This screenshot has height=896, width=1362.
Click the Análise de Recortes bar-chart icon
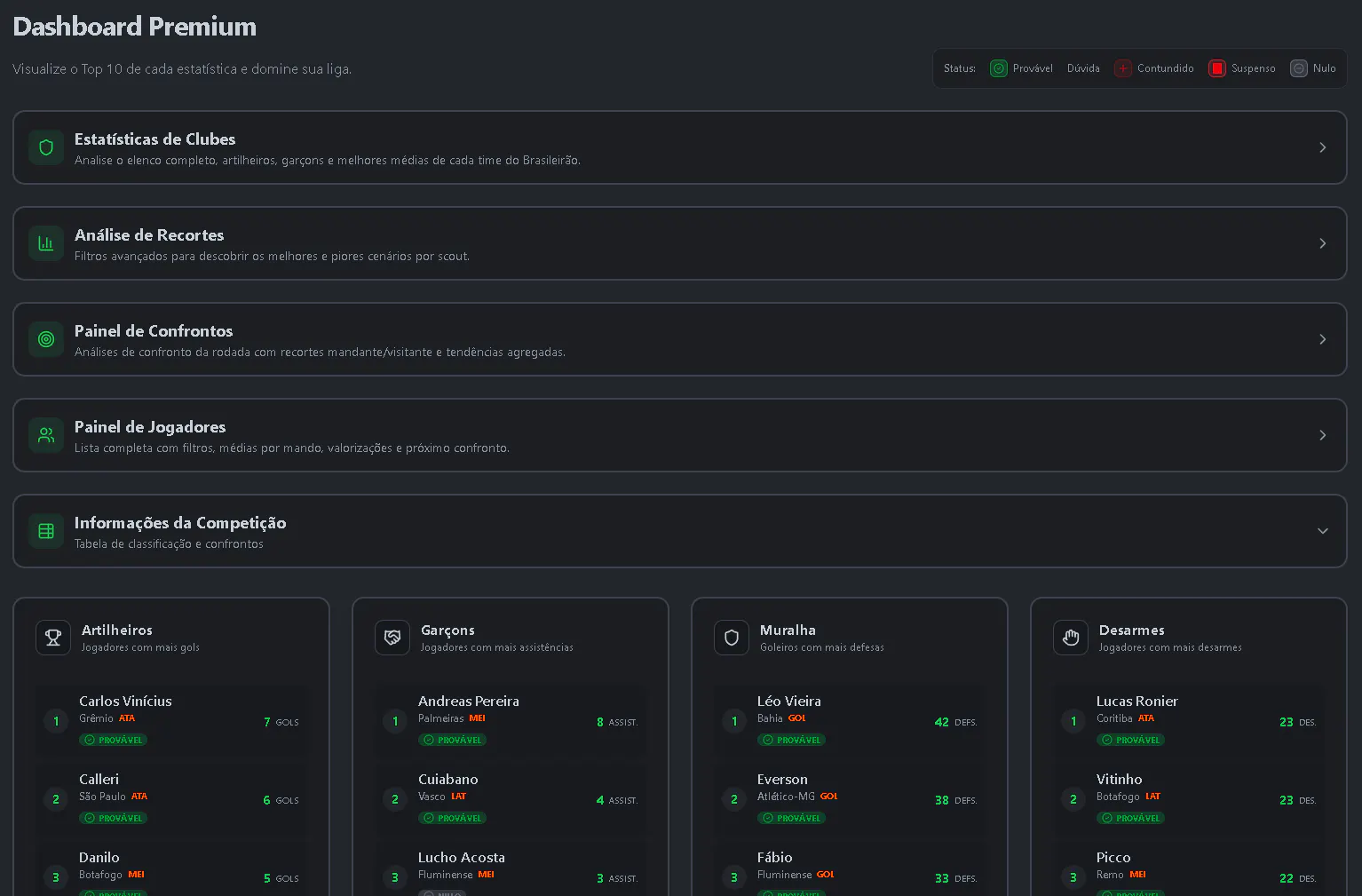[x=46, y=243]
